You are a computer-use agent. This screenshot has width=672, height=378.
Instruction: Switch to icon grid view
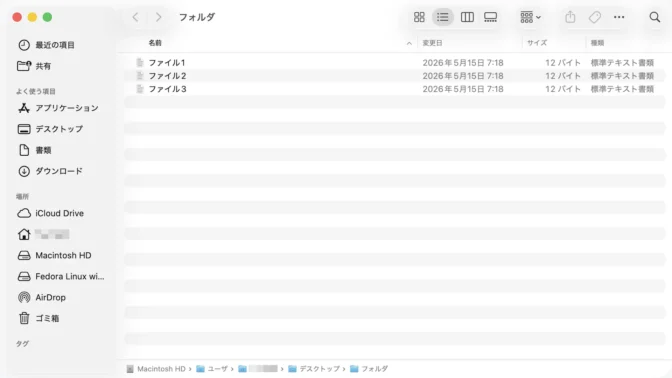419,17
